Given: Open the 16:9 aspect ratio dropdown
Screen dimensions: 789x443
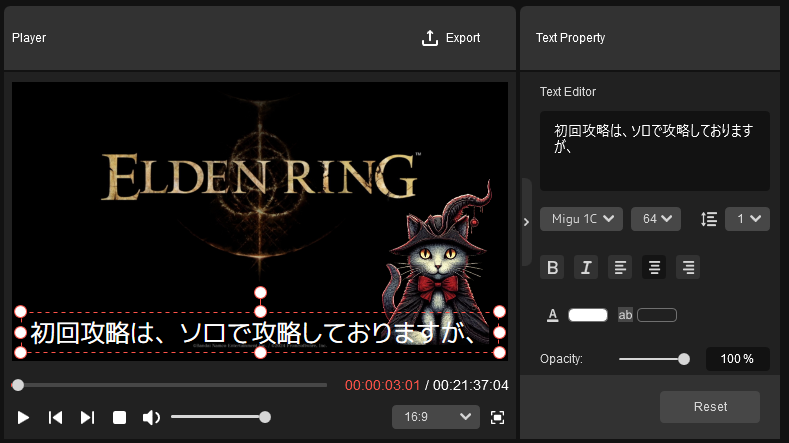Looking at the screenshot, I should pos(436,417).
